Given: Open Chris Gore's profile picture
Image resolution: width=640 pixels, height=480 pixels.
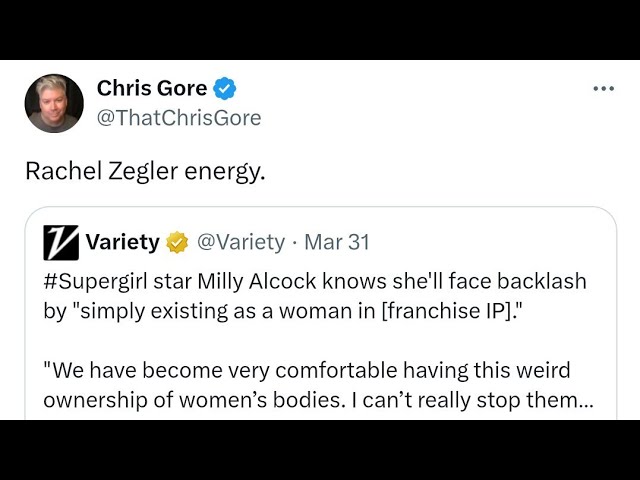Looking at the screenshot, I should tap(54, 103).
